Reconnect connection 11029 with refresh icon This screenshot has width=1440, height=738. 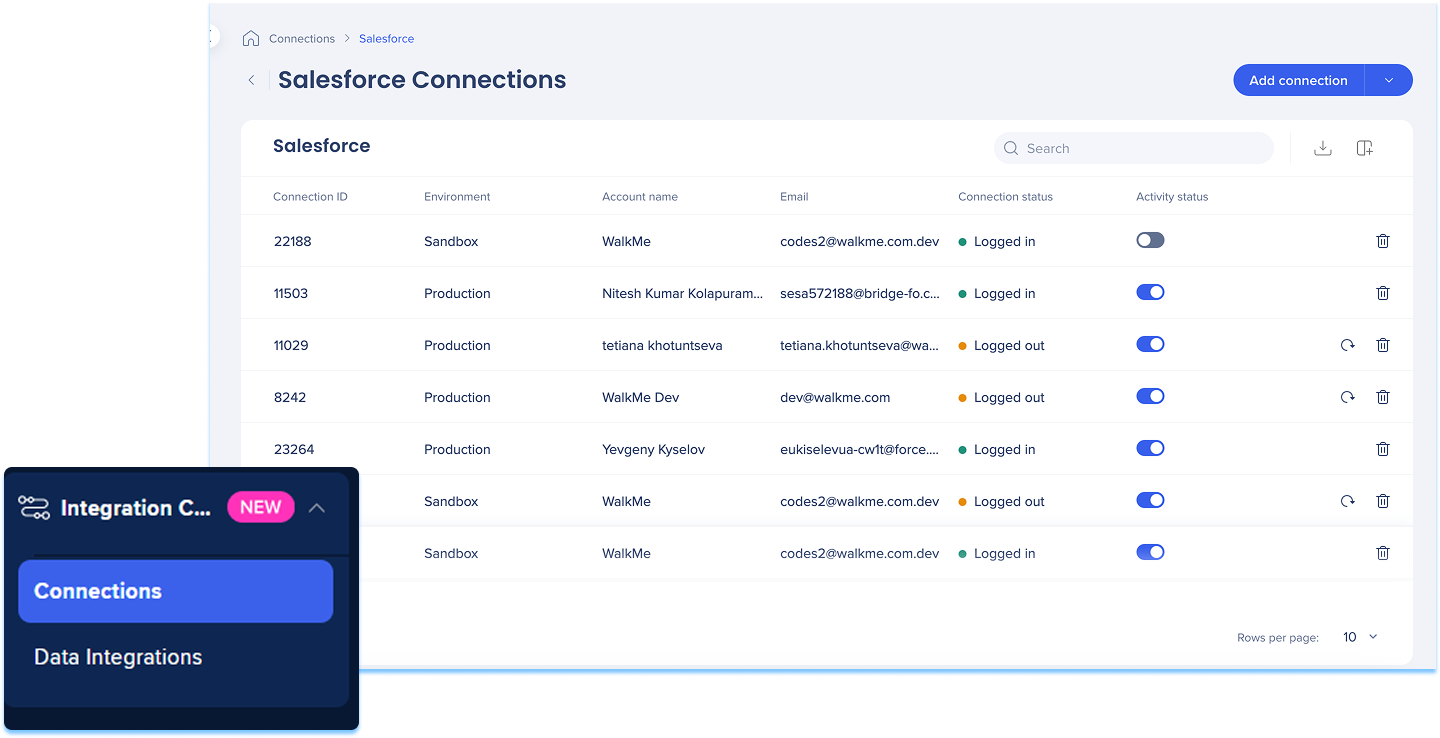tap(1348, 345)
